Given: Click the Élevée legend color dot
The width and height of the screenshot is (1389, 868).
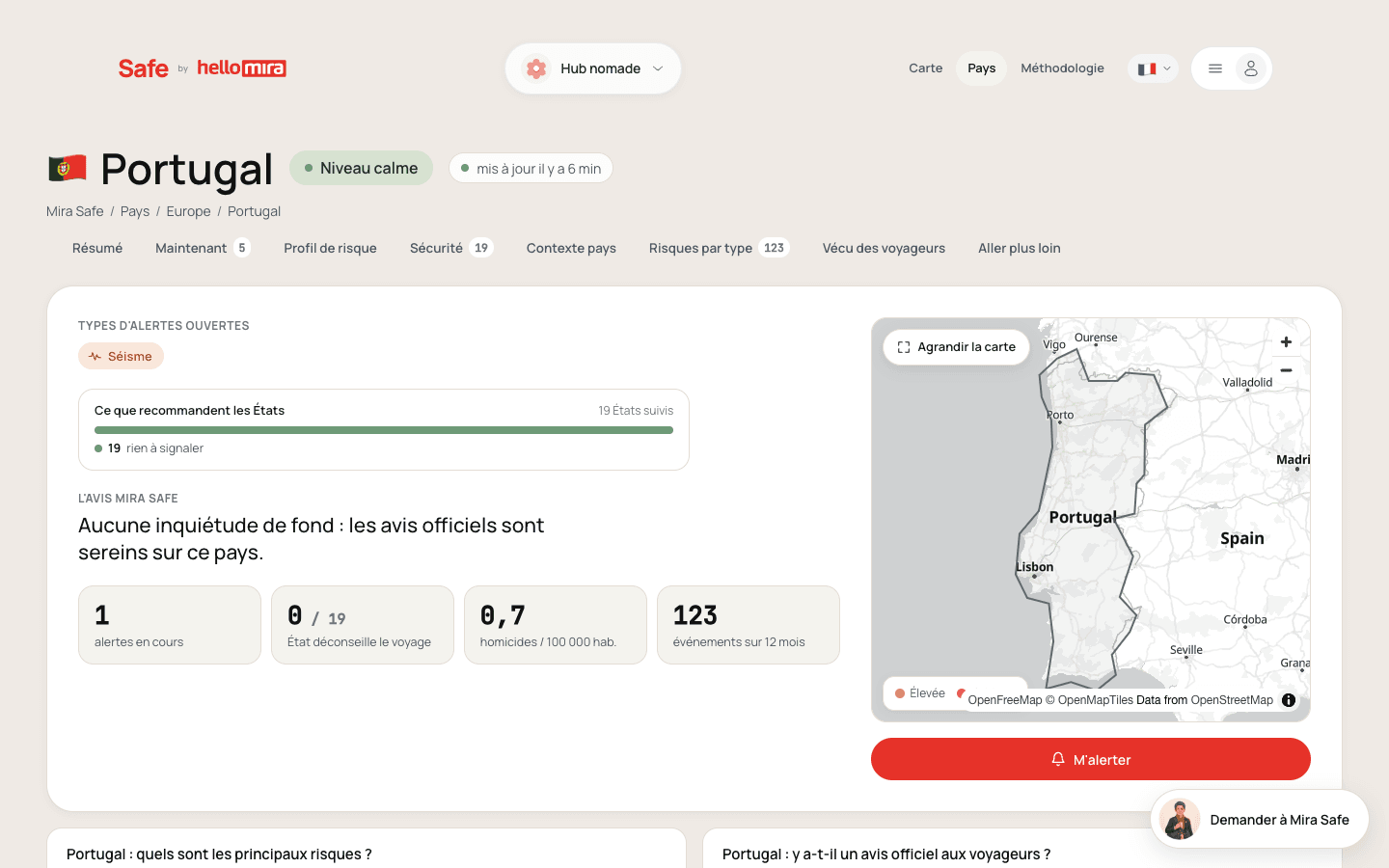Looking at the screenshot, I should [x=900, y=693].
